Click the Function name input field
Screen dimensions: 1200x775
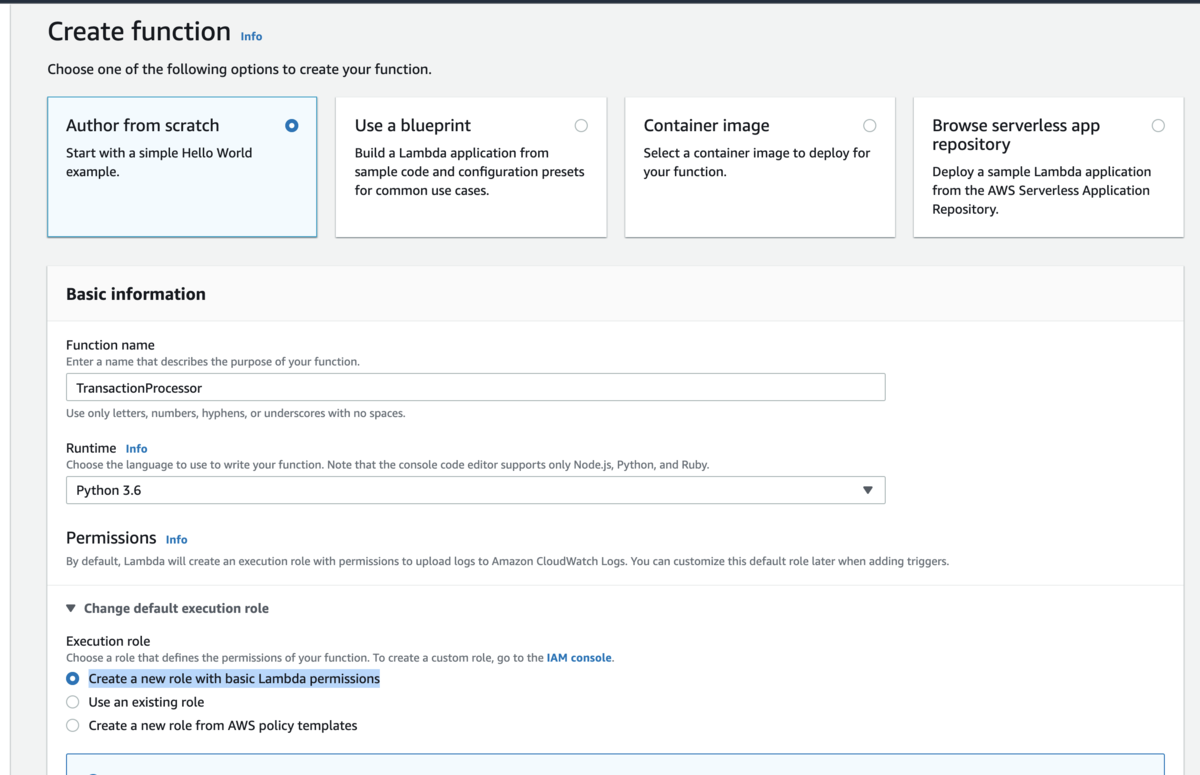click(475, 387)
